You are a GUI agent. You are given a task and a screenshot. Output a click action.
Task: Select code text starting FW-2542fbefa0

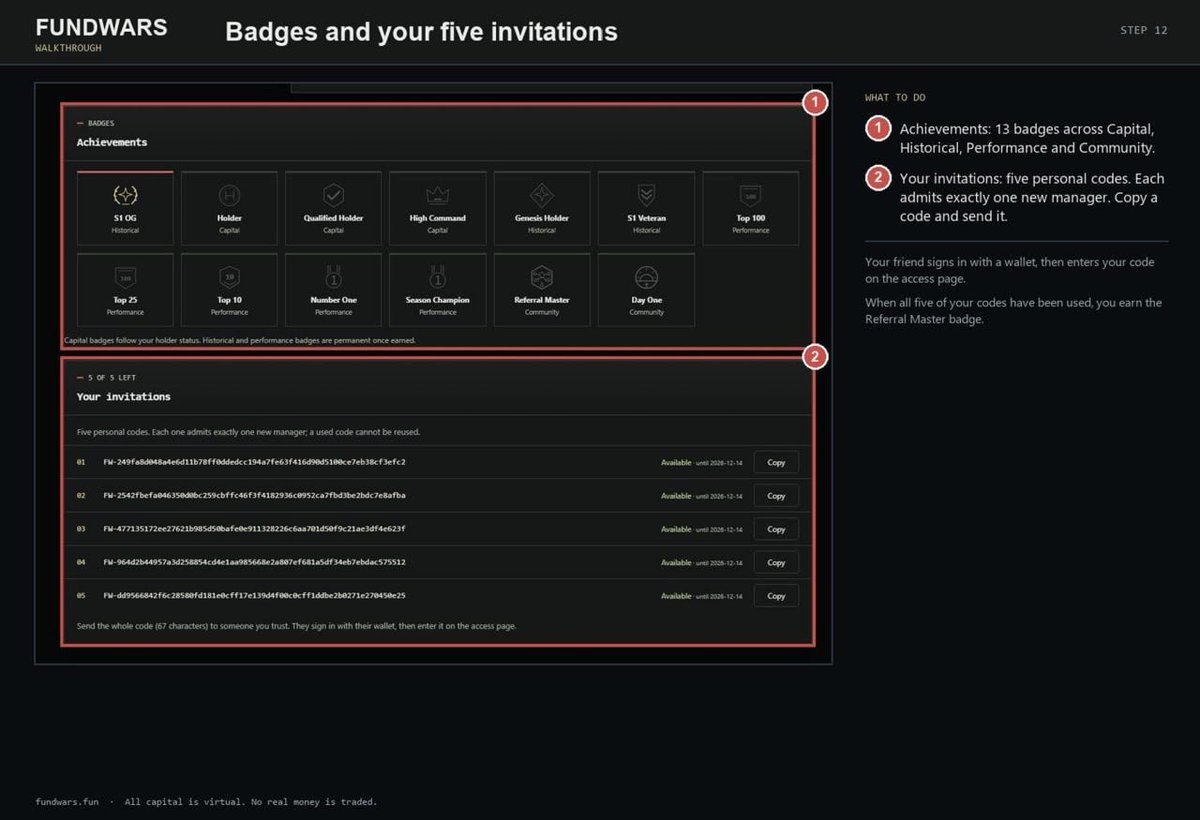254,495
